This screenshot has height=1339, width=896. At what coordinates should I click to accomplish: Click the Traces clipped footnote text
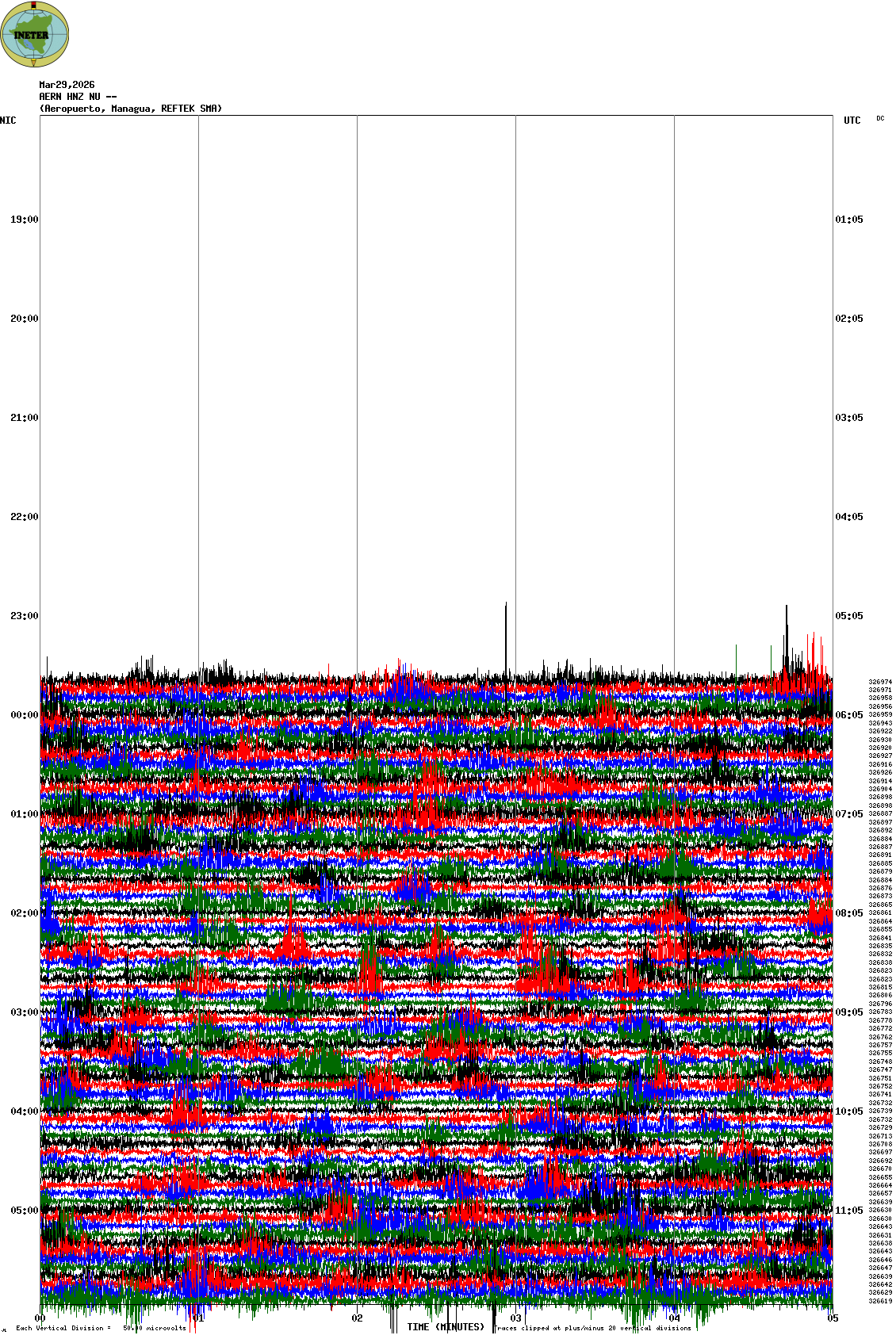coord(592,1328)
